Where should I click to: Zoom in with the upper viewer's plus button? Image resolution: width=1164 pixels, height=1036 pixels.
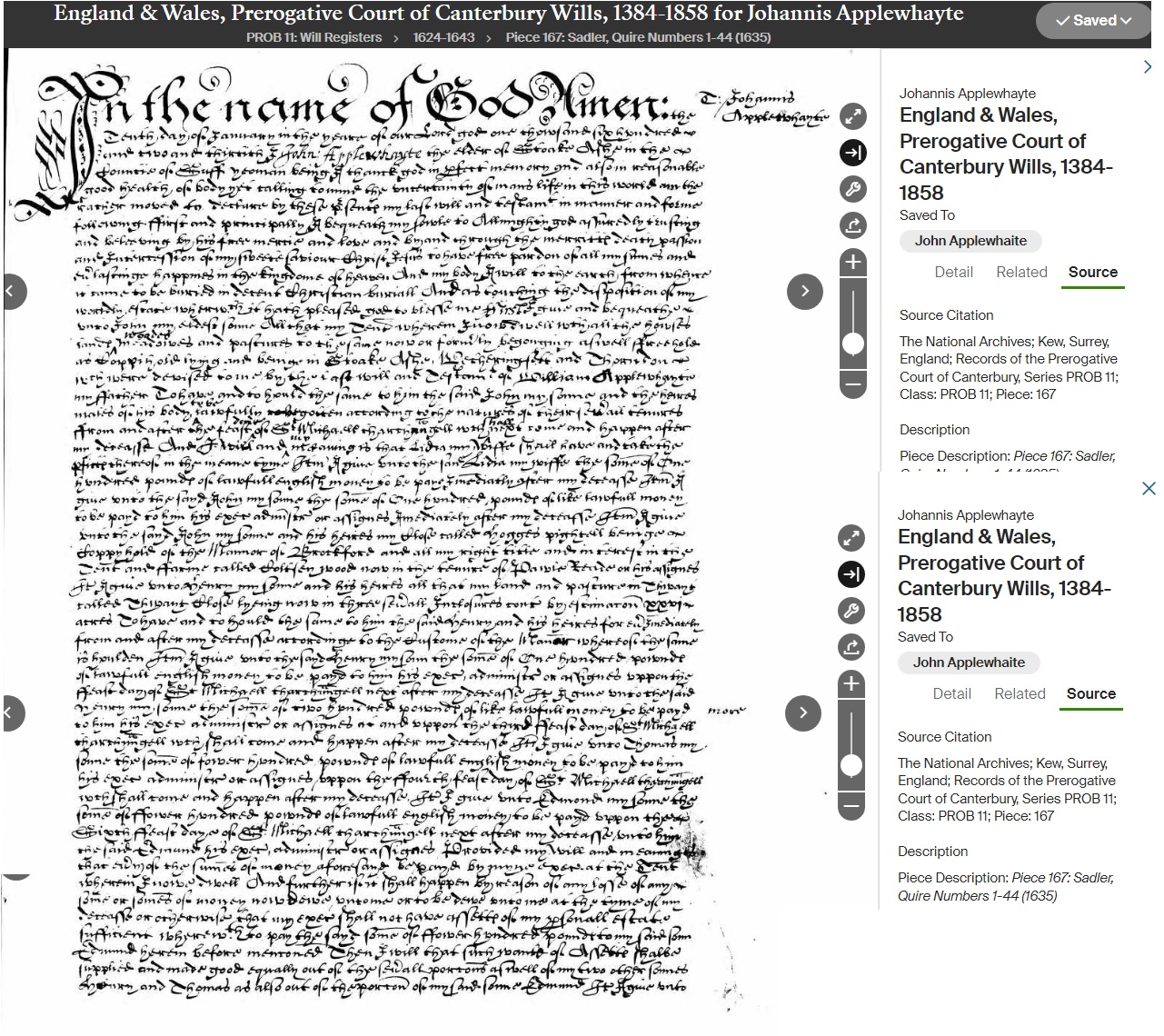click(x=852, y=263)
